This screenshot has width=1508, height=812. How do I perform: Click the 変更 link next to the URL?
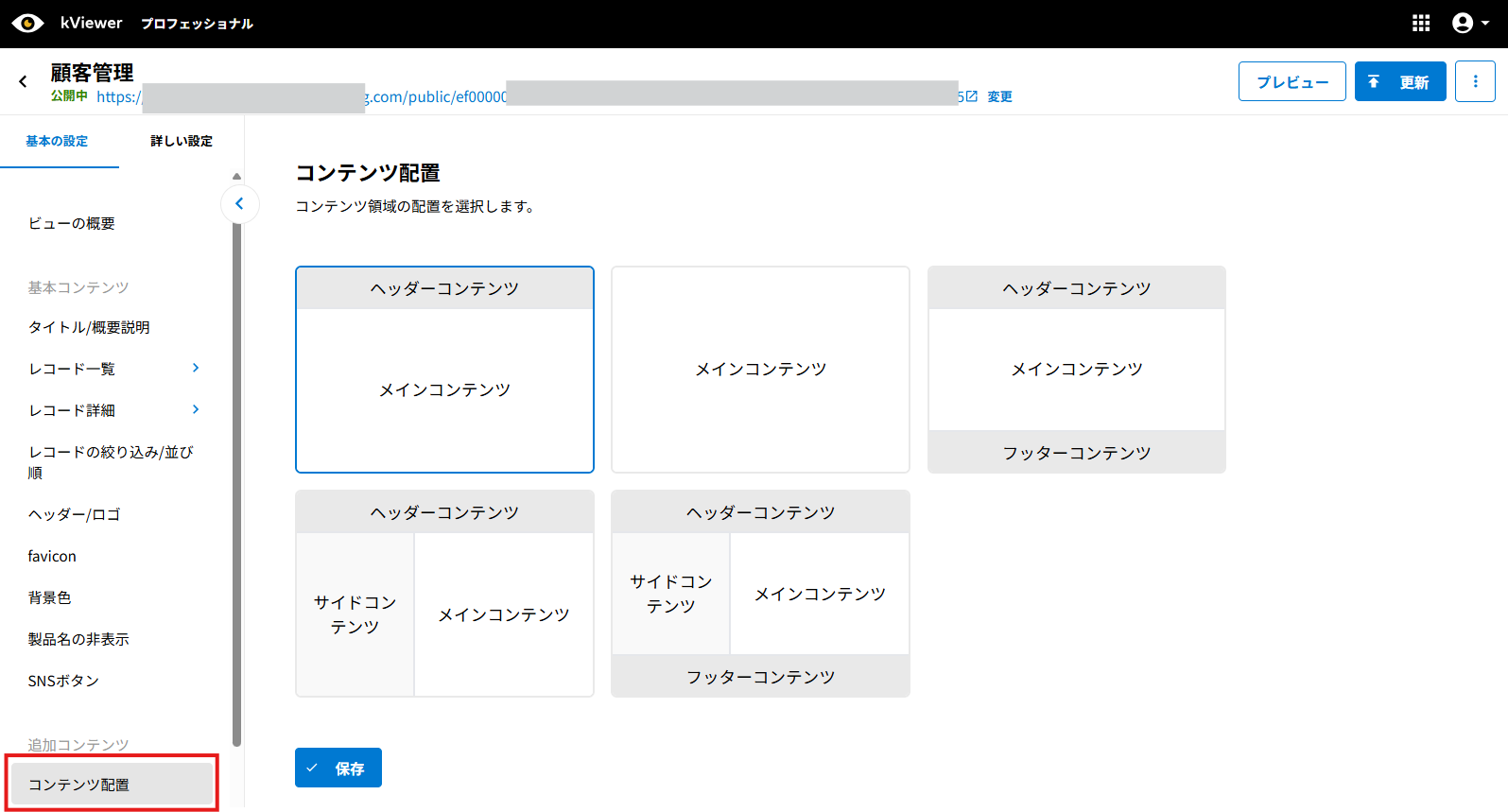click(x=999, y=96)
